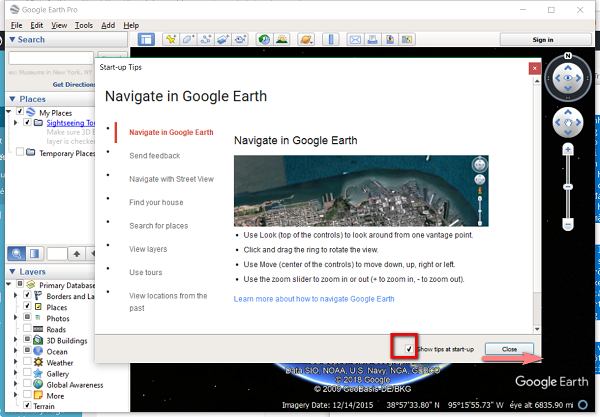Uncheck Show tips at start-up

[x=409, y=349]
